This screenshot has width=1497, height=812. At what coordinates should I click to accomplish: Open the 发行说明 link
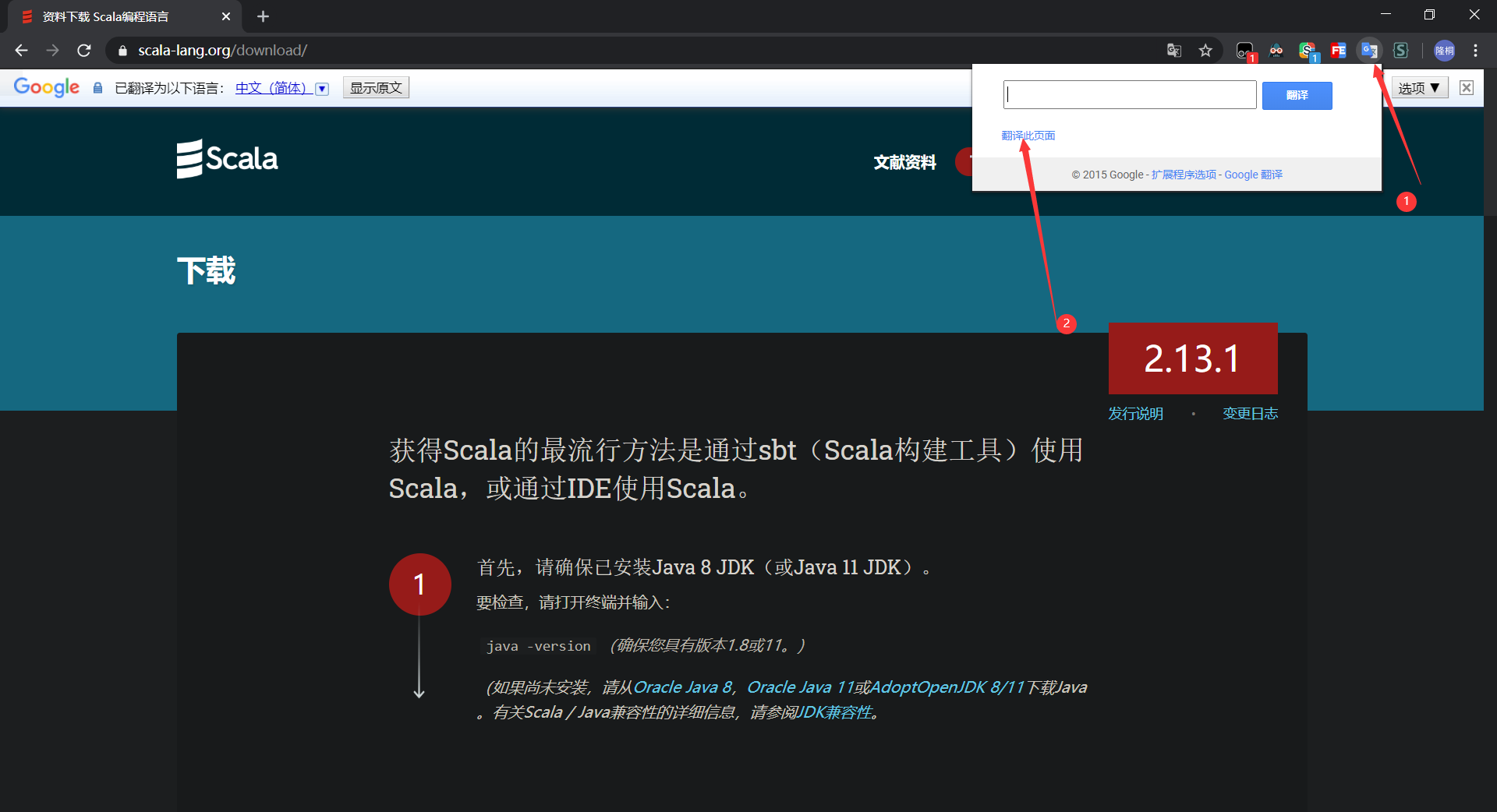point(1135,414)
